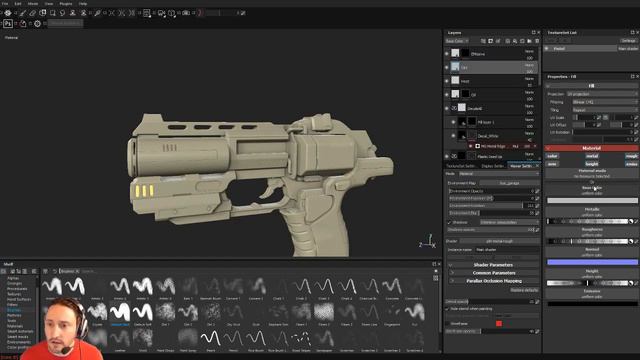The height and width of the screenshot is (360, 640).
Task: Select the Eraser tool
Action: [x=33, y=13]
